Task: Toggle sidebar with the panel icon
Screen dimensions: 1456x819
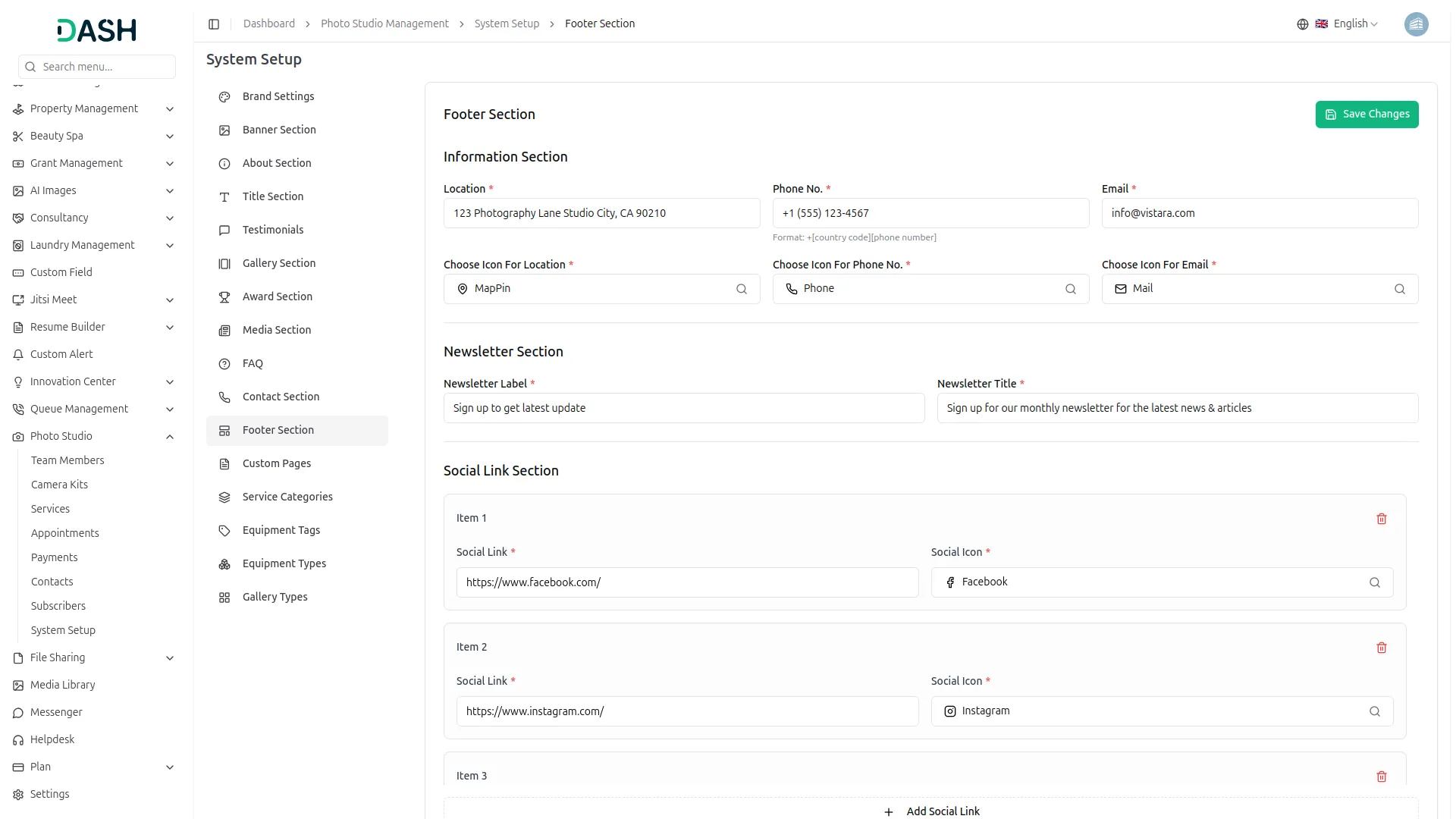Action: [x=214, y=24]
